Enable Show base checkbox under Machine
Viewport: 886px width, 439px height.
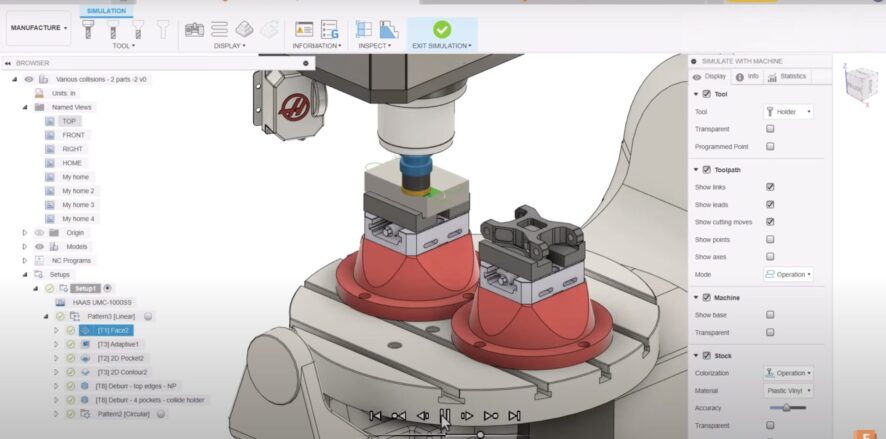770,315
